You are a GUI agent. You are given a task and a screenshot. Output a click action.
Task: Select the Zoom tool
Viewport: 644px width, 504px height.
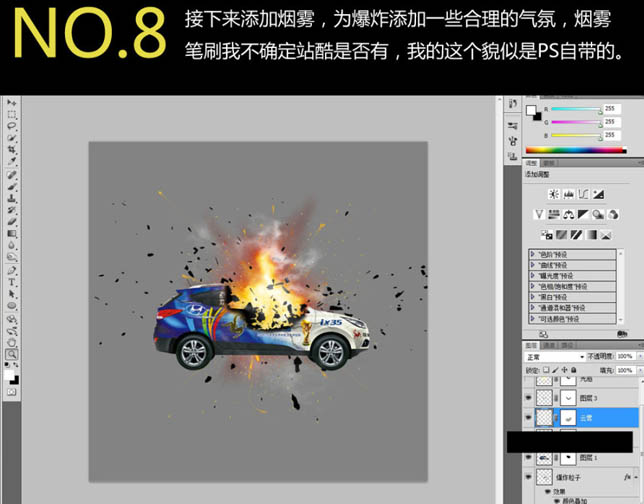pyautogui.click(x=12, y=354)
